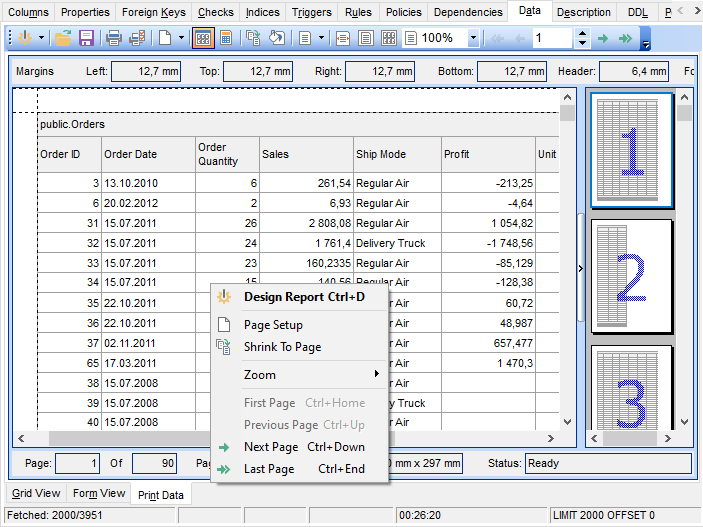Click the Design Report gear icon
Screen dimensions: 703x527
click(x=24, y=38)
